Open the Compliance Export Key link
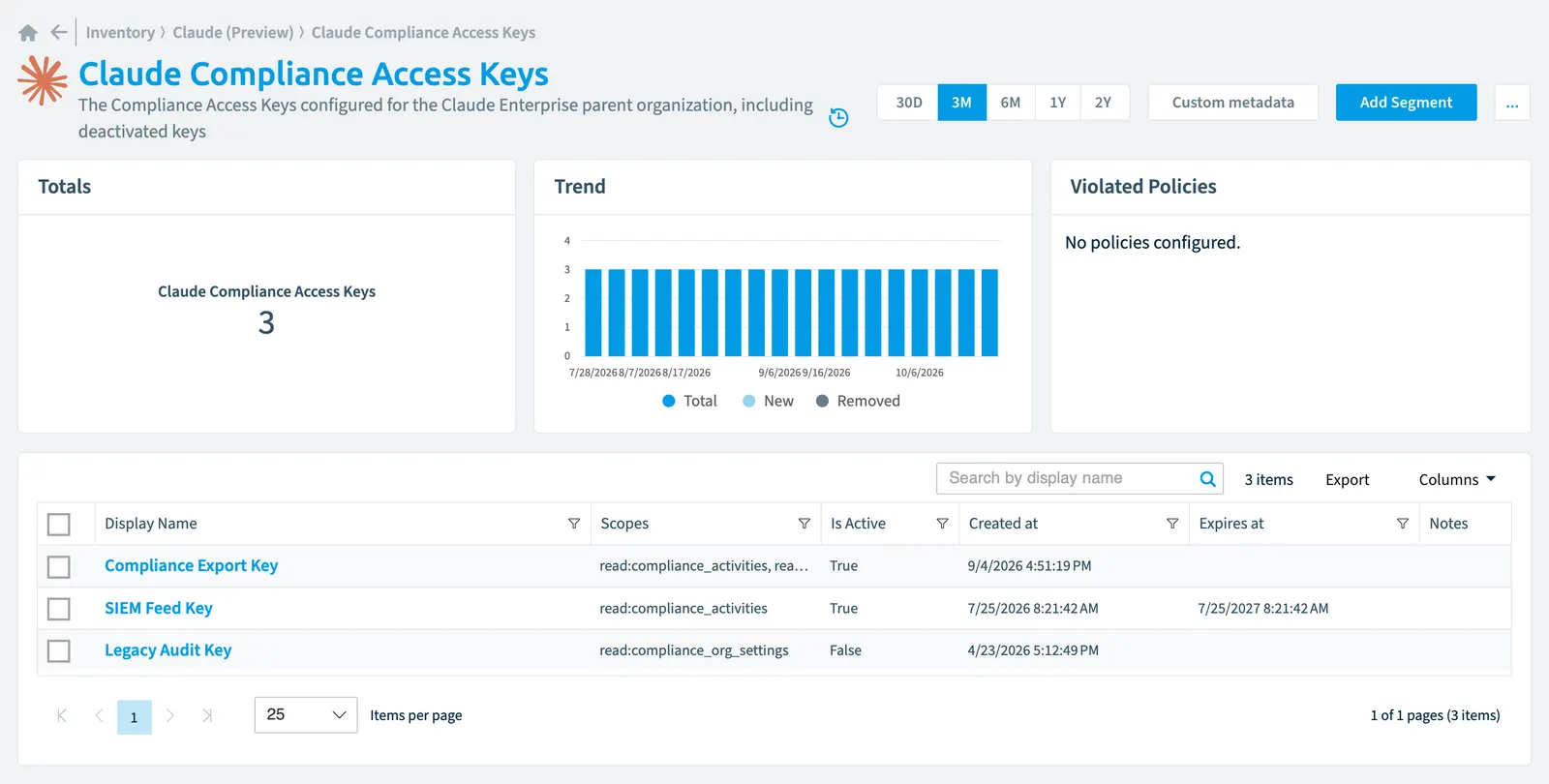Image resolution: width=1549 pixels, height=784 pixels. (191, 566)
